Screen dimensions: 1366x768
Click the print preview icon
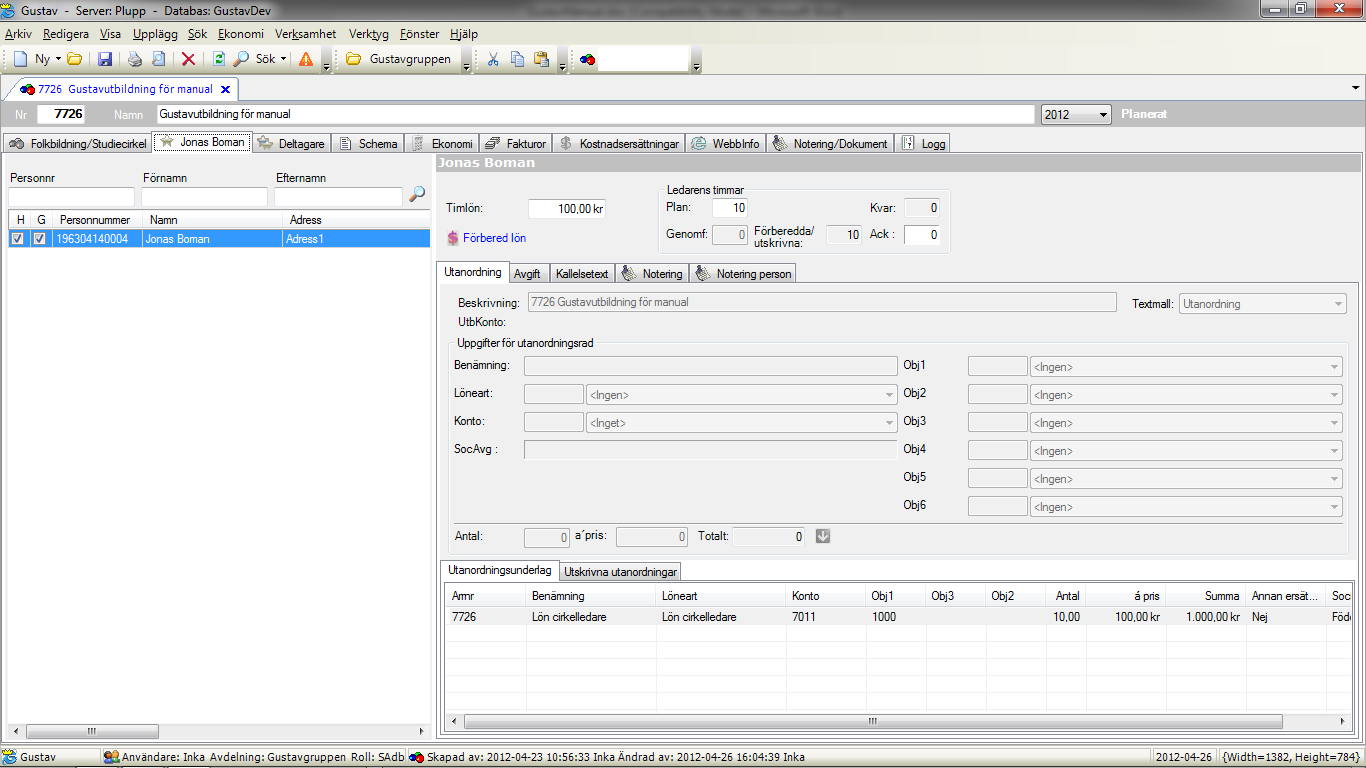coord(158,59)
